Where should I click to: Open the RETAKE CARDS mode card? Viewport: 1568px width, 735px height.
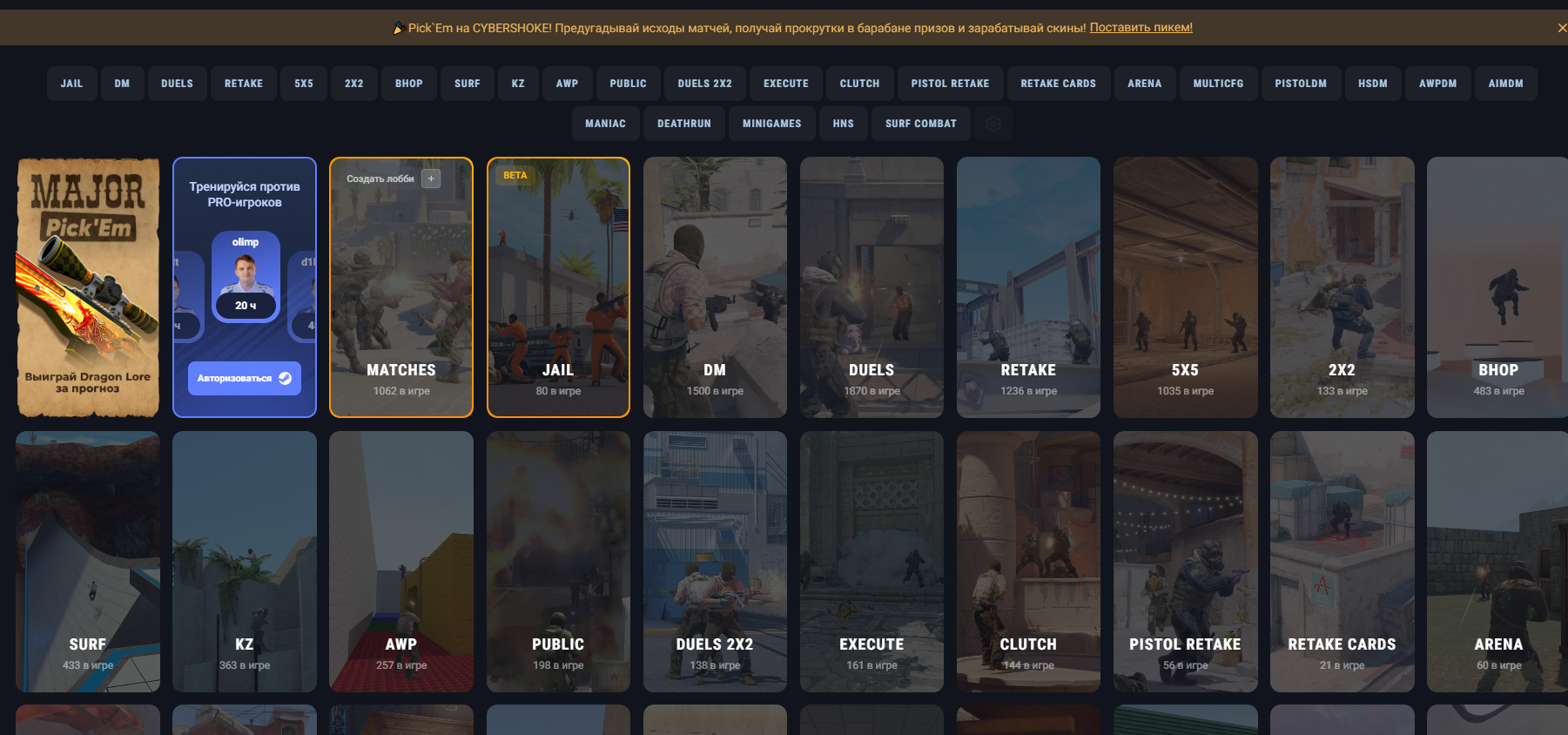(x=1342, y=562)
